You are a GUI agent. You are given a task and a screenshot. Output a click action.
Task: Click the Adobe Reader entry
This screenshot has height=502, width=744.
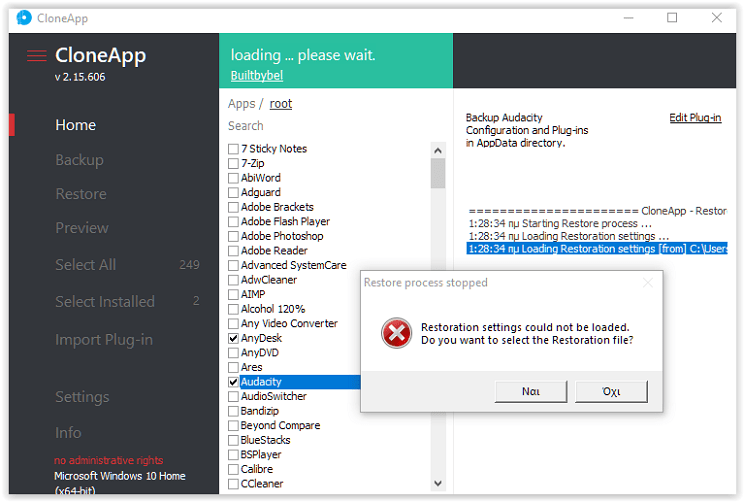[274, 251]
